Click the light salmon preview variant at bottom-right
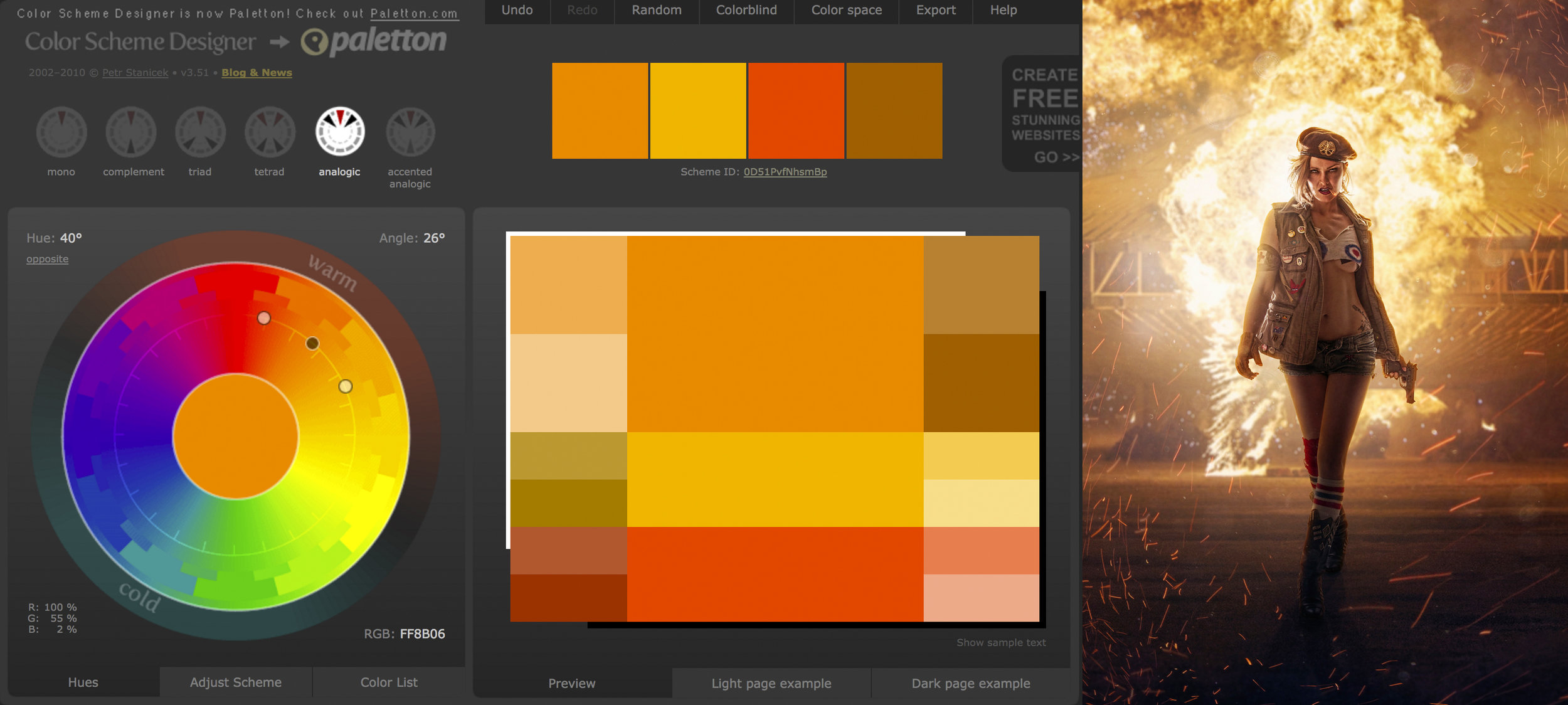The height and width of the screenshot is (705, 1568). coord(982,598)
